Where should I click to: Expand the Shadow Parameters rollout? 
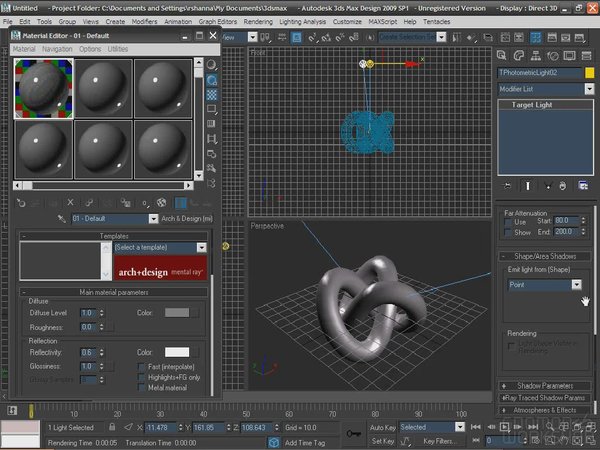tap(545, 386)
